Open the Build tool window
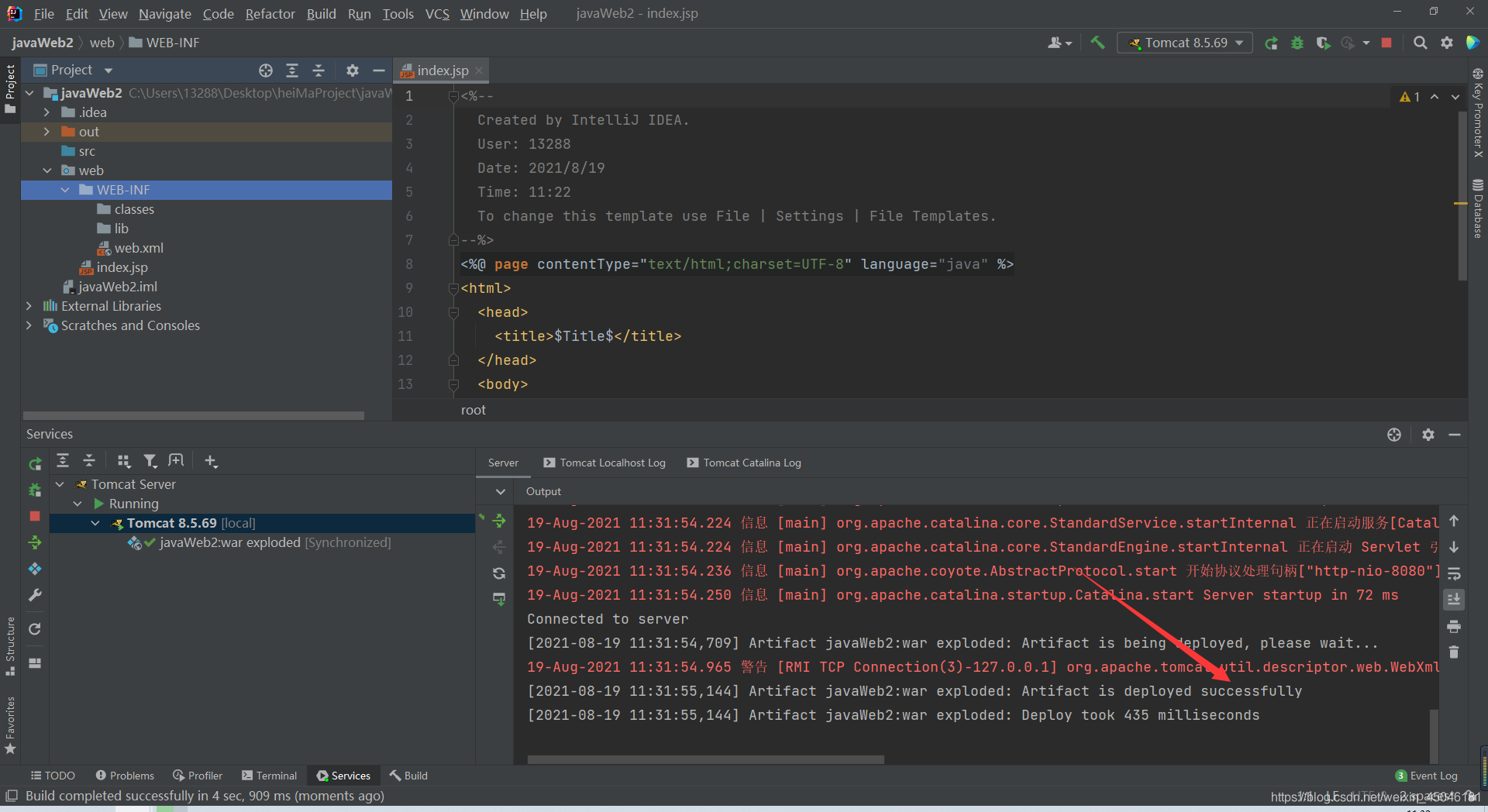 (x=408, y=776)
